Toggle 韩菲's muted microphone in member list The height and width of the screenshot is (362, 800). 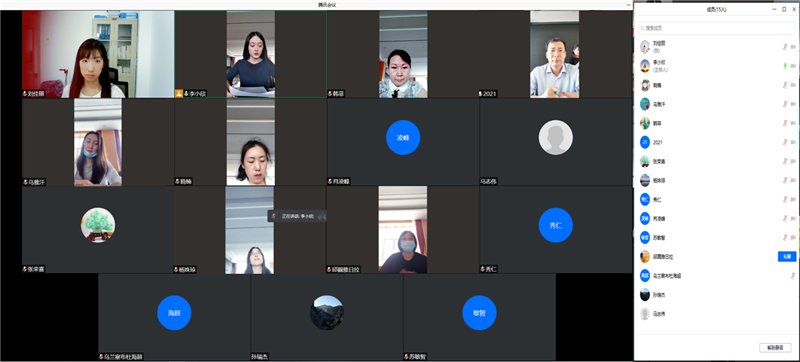coord(786,123)
